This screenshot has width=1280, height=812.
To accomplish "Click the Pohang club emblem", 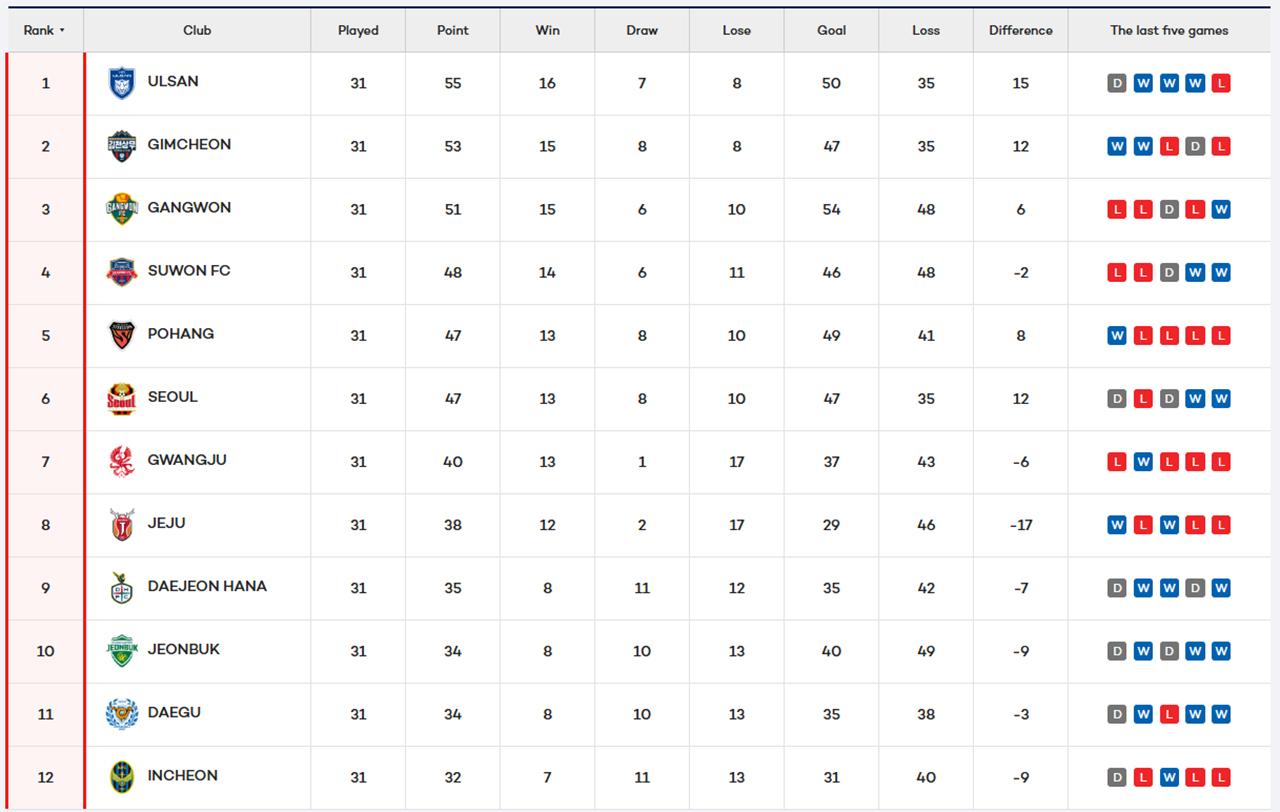I will tap(122, 335).
